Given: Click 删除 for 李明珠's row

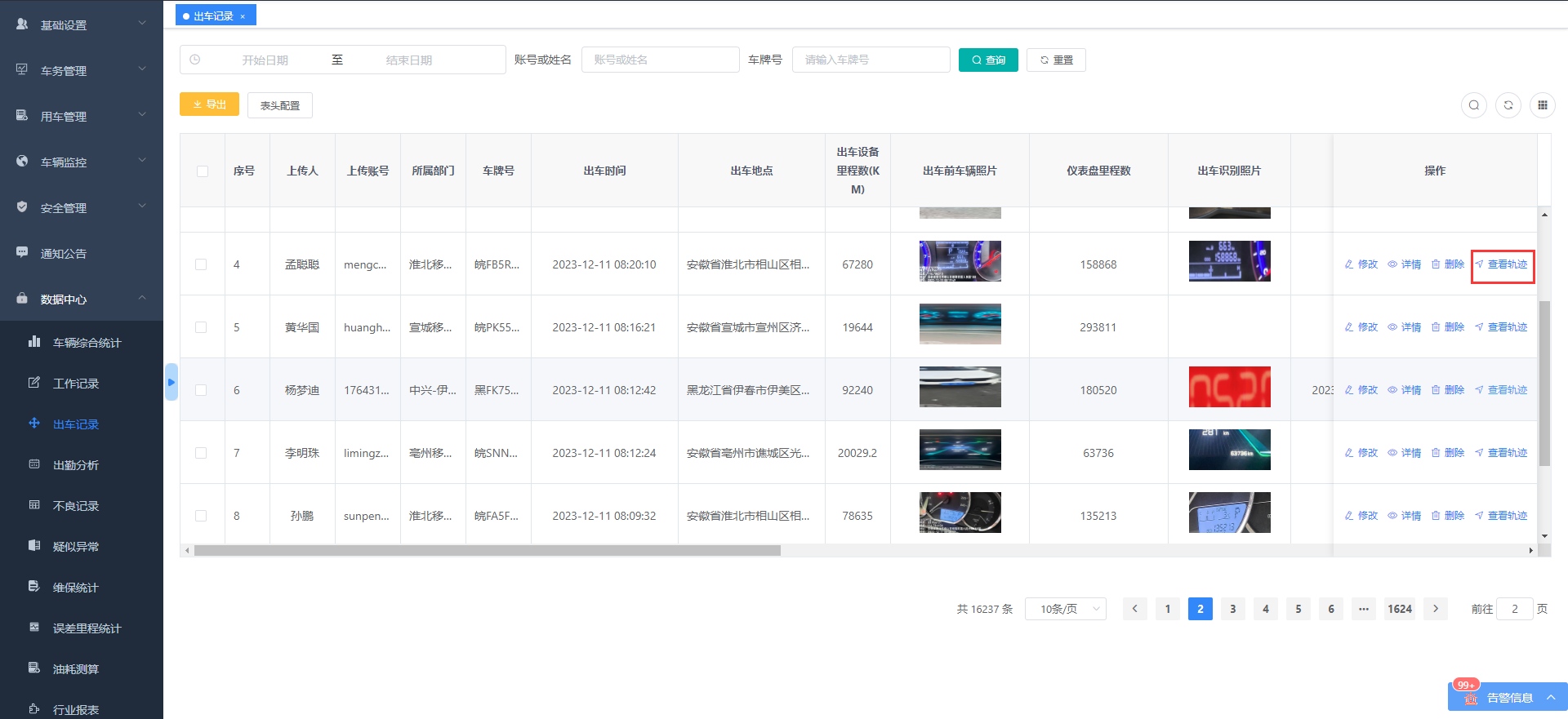Looking at the screenshot, I should pyautogui.click(x=1447, y=453).
